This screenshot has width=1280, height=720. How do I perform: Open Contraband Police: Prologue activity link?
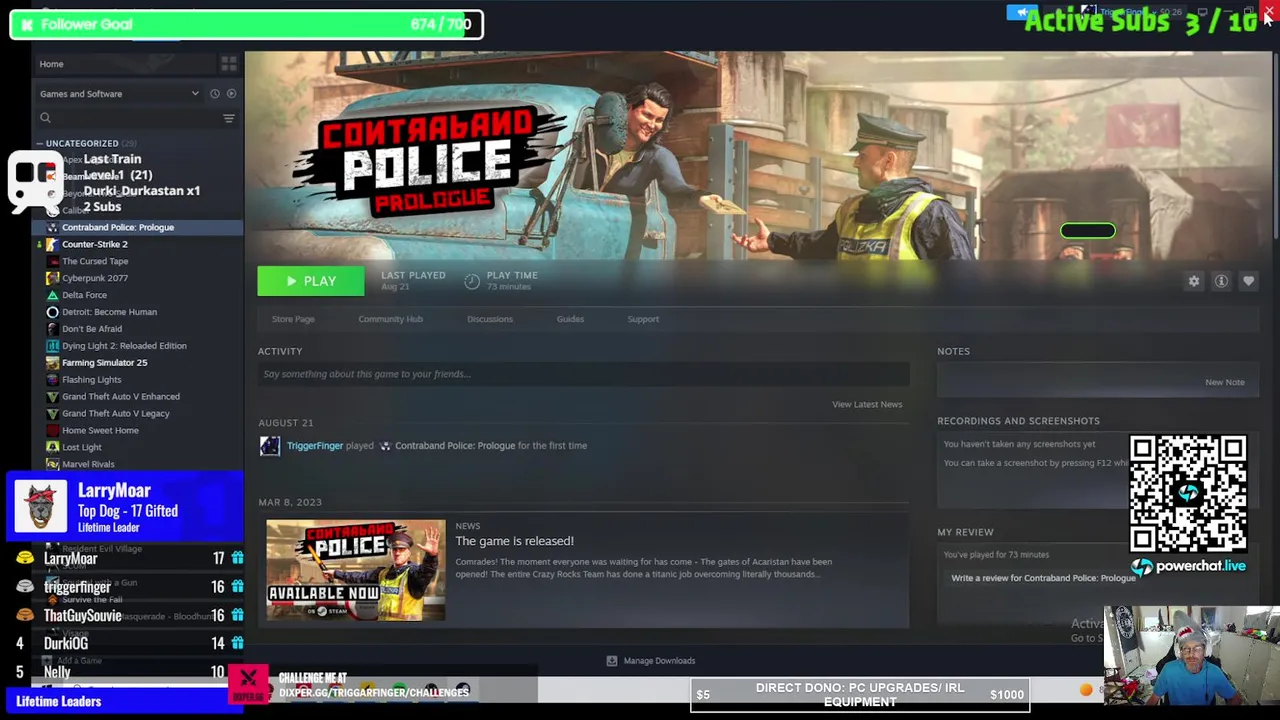(455, 446)
